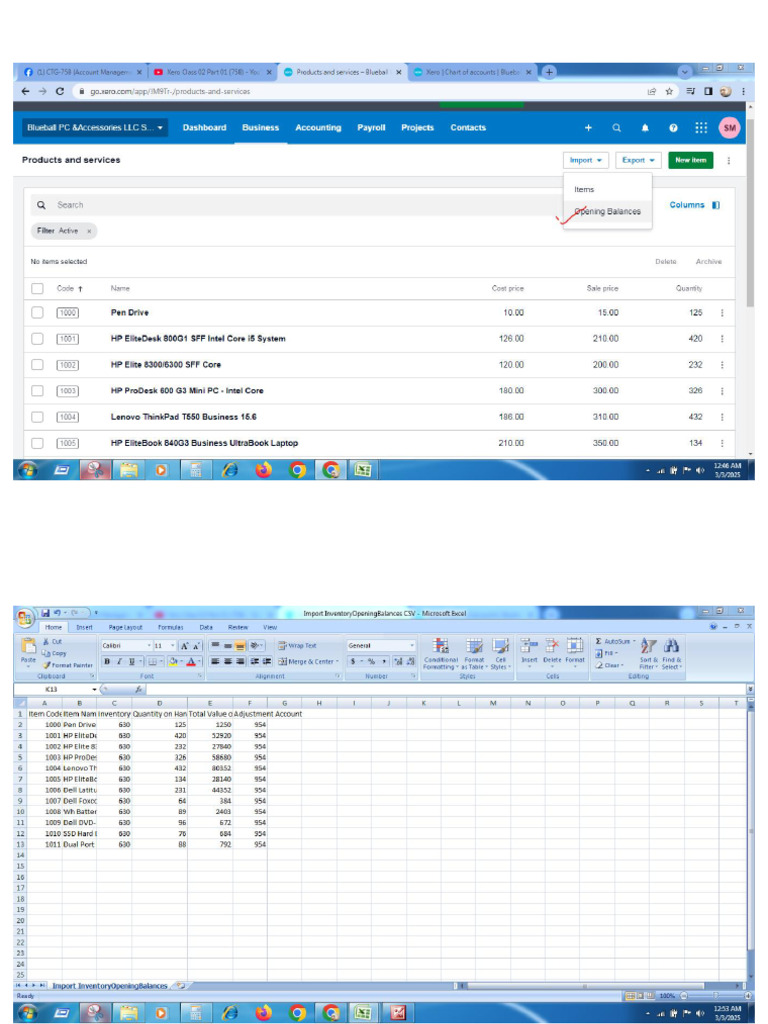This screenshot has width=768, height=1024.
Task: Click the Chrome back arrow
Action: tap(25, 91)
